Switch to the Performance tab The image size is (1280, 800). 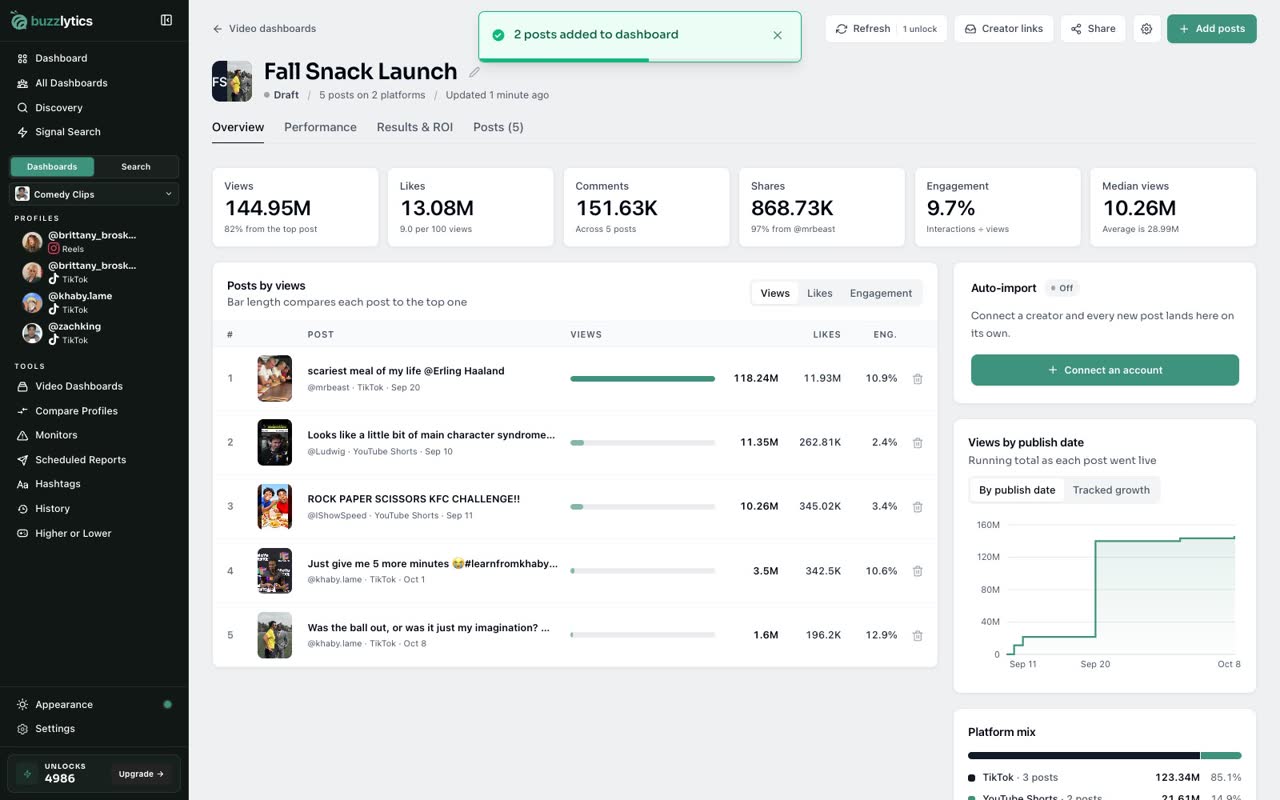point(320,127)
